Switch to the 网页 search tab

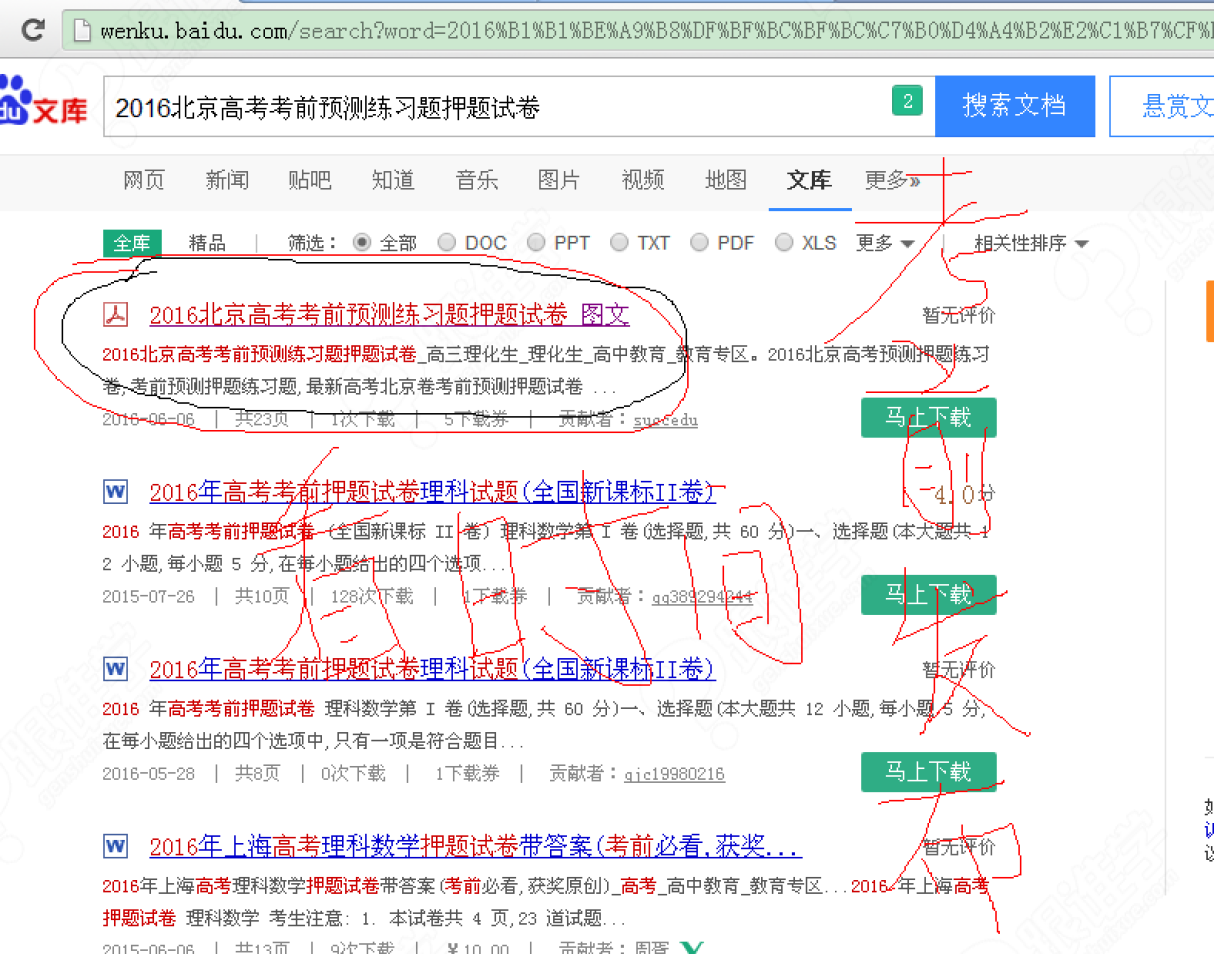click(144, 180)
